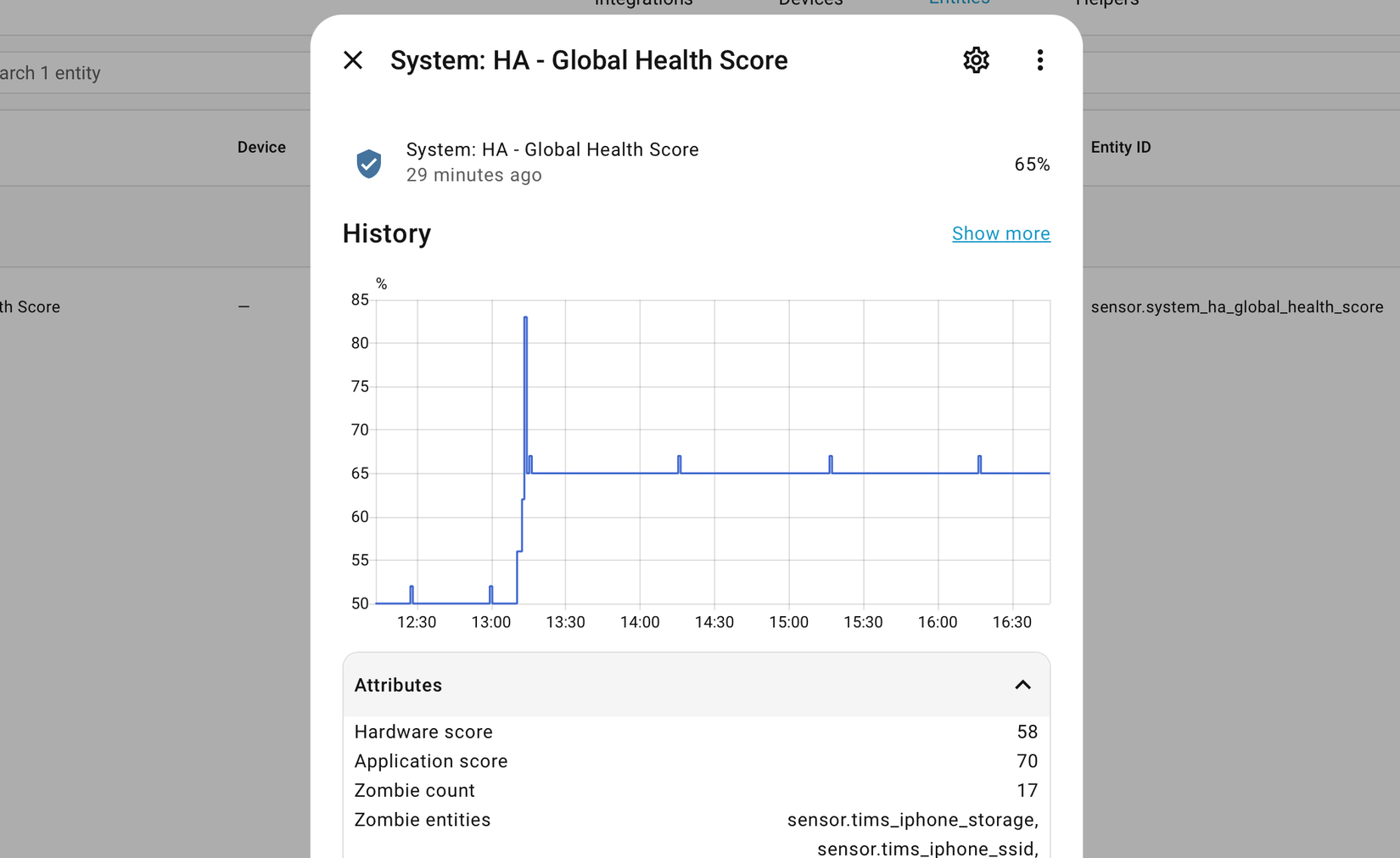Focus the entity search field
Viewport: 1400px width, 858px height.
pos(127,73)
